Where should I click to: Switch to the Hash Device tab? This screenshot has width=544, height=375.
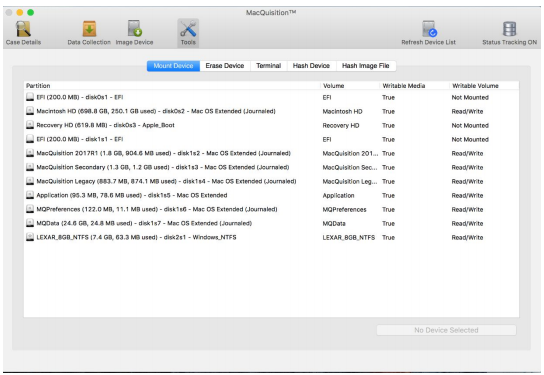tap(311, 66)
